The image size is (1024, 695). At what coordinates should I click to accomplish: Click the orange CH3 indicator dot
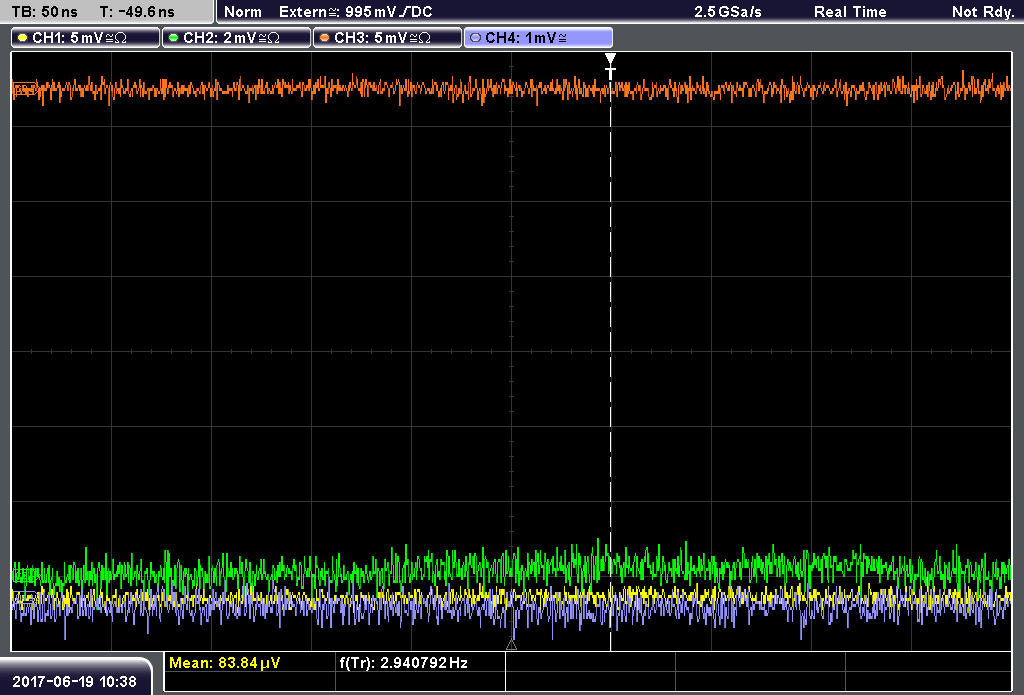coord(325,38)
